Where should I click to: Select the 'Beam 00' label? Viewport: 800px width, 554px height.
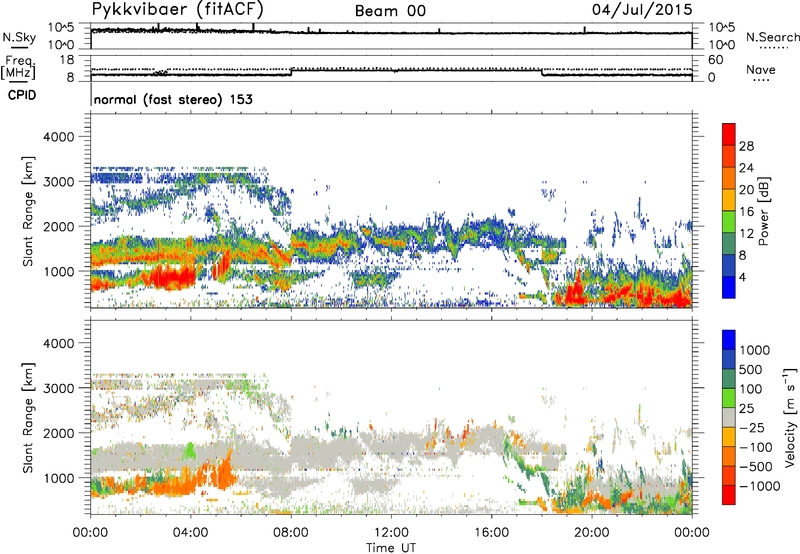tap(390, 11)
